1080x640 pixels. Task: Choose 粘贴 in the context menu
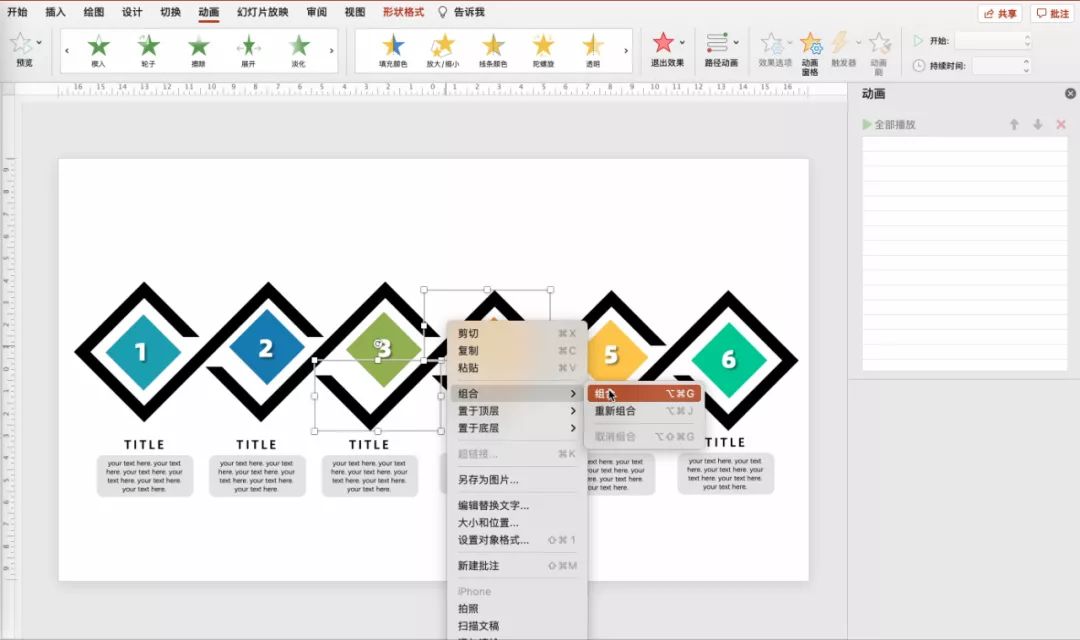pyautogui.click(x=517, y=368)
